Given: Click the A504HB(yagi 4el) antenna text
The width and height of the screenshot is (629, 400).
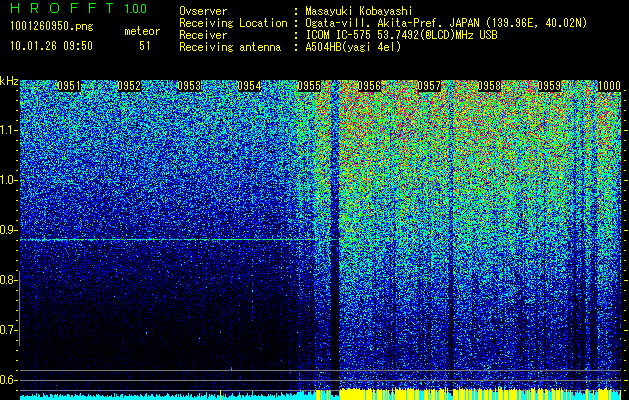Looking at the screenshot, I should point(353,47).
